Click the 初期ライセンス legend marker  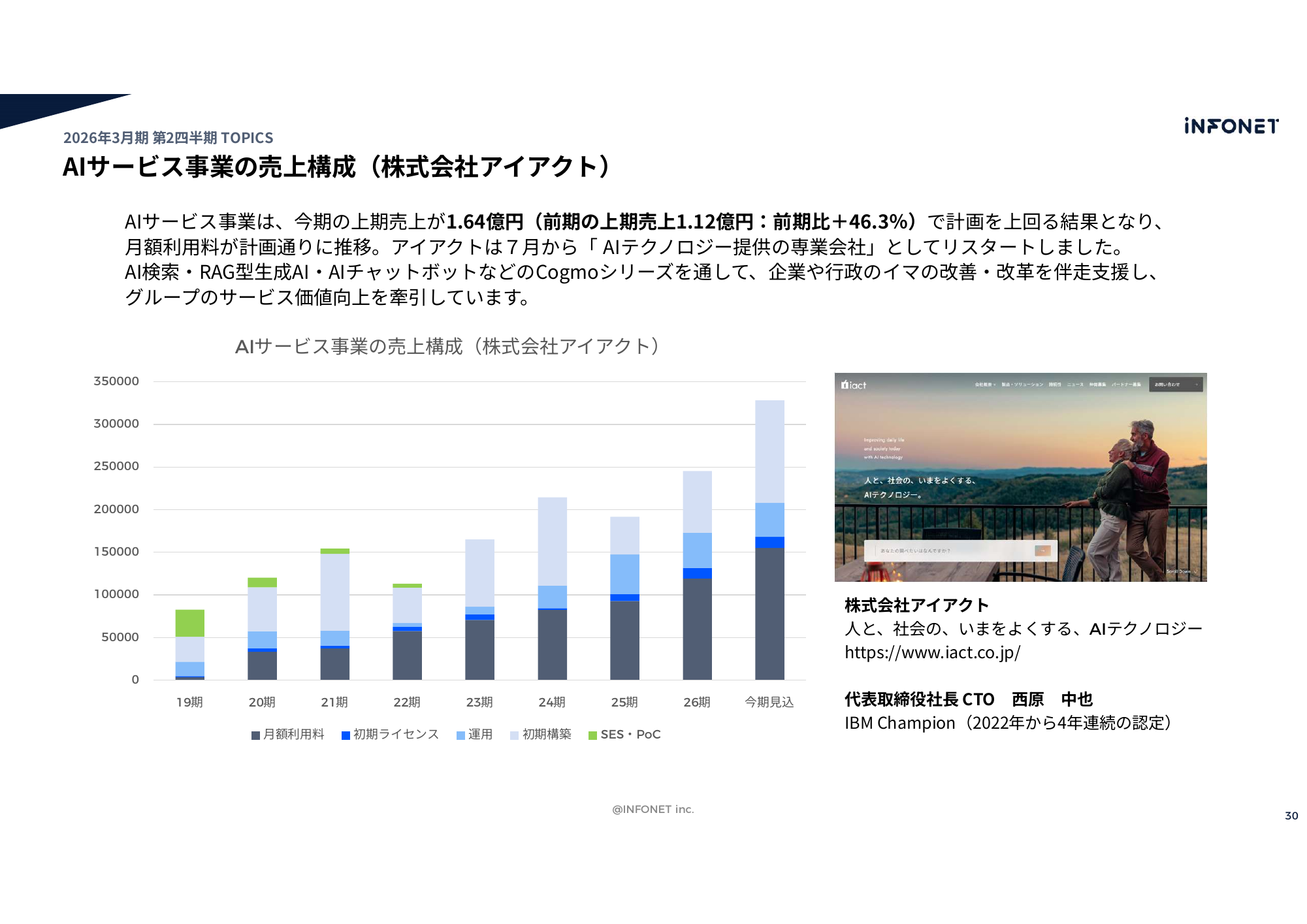[x=346, y=735]
